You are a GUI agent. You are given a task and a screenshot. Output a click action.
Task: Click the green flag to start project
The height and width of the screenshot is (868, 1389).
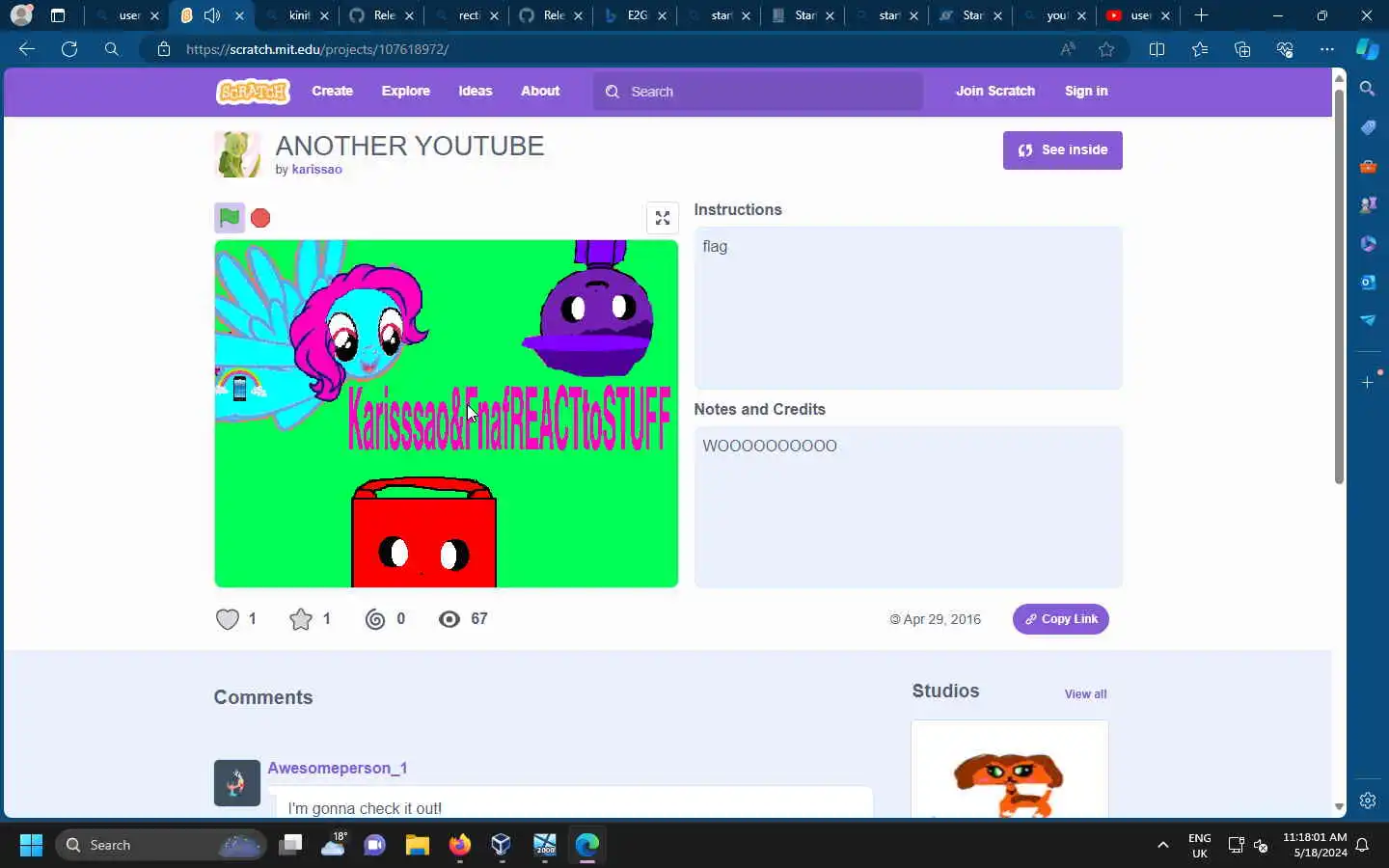coord(230,218)
